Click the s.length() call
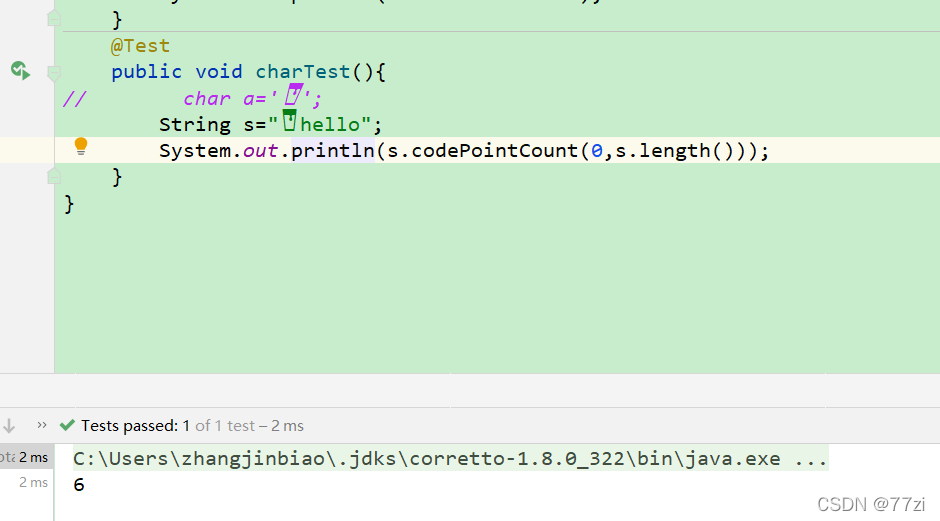940x521 pixels. click(x=676, y=150)
